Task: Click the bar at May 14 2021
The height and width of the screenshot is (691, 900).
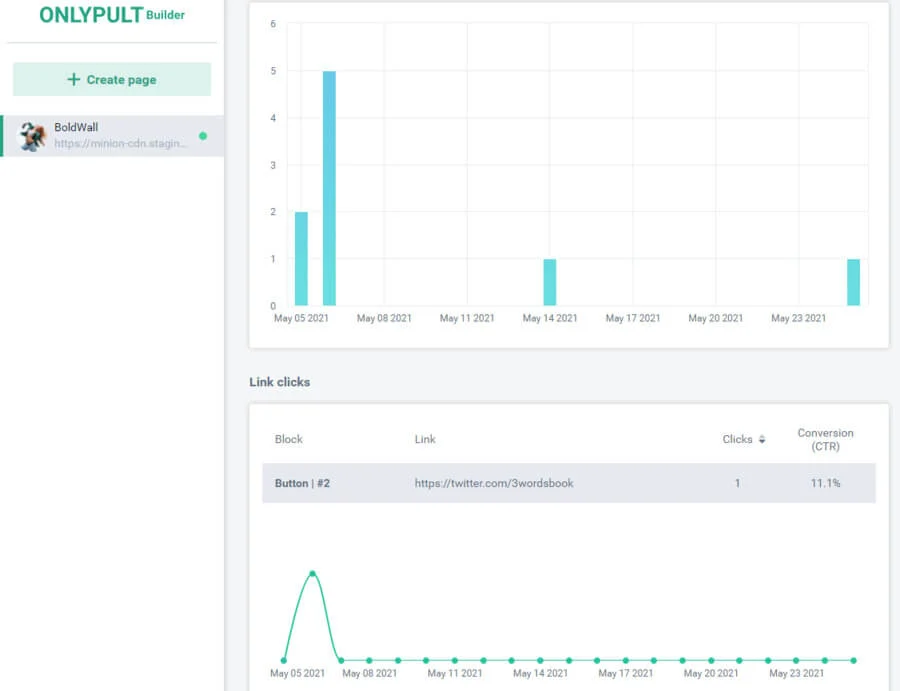Action: tap(550, 283)
